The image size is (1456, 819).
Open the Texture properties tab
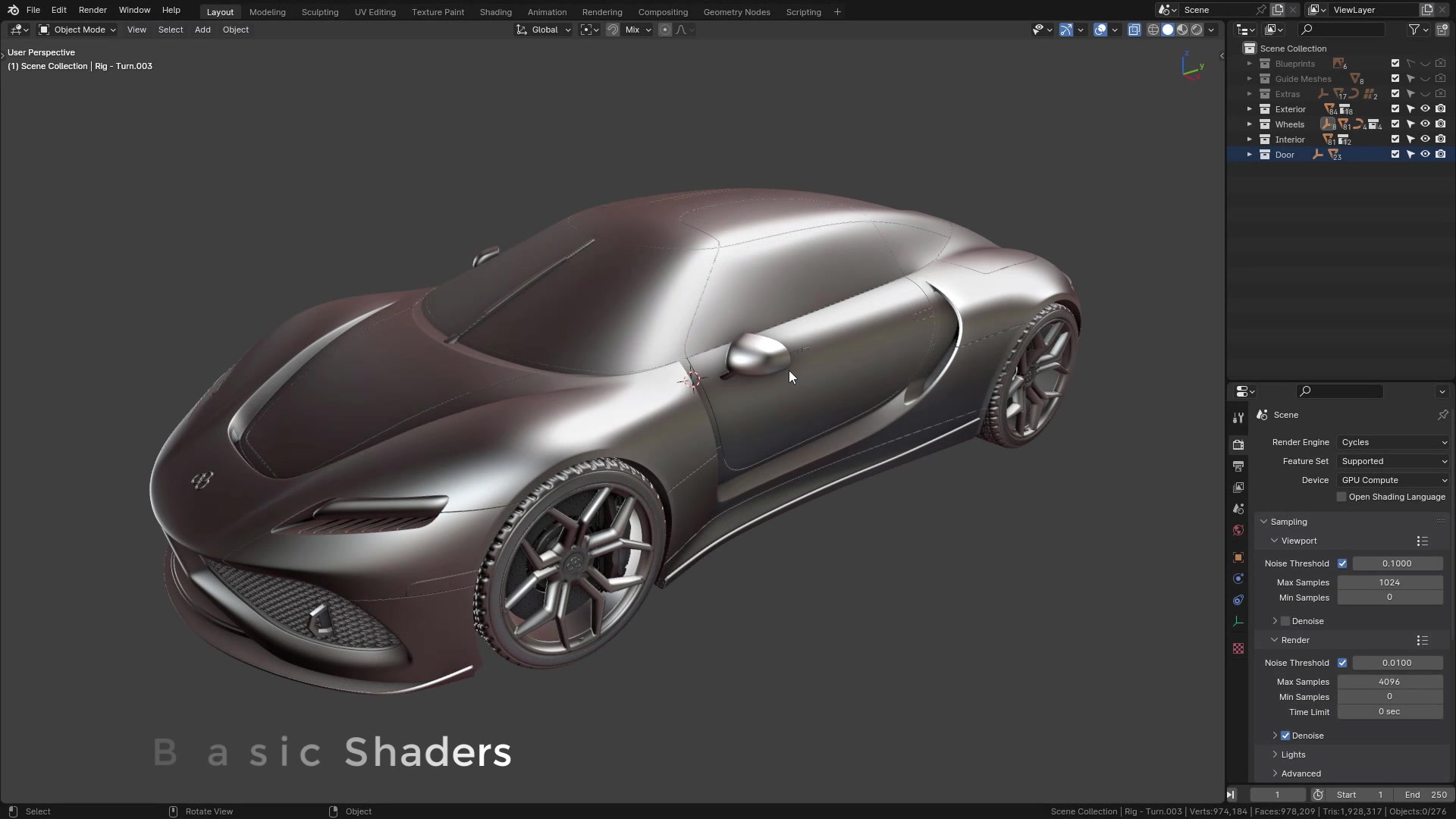click(1238, 648)
